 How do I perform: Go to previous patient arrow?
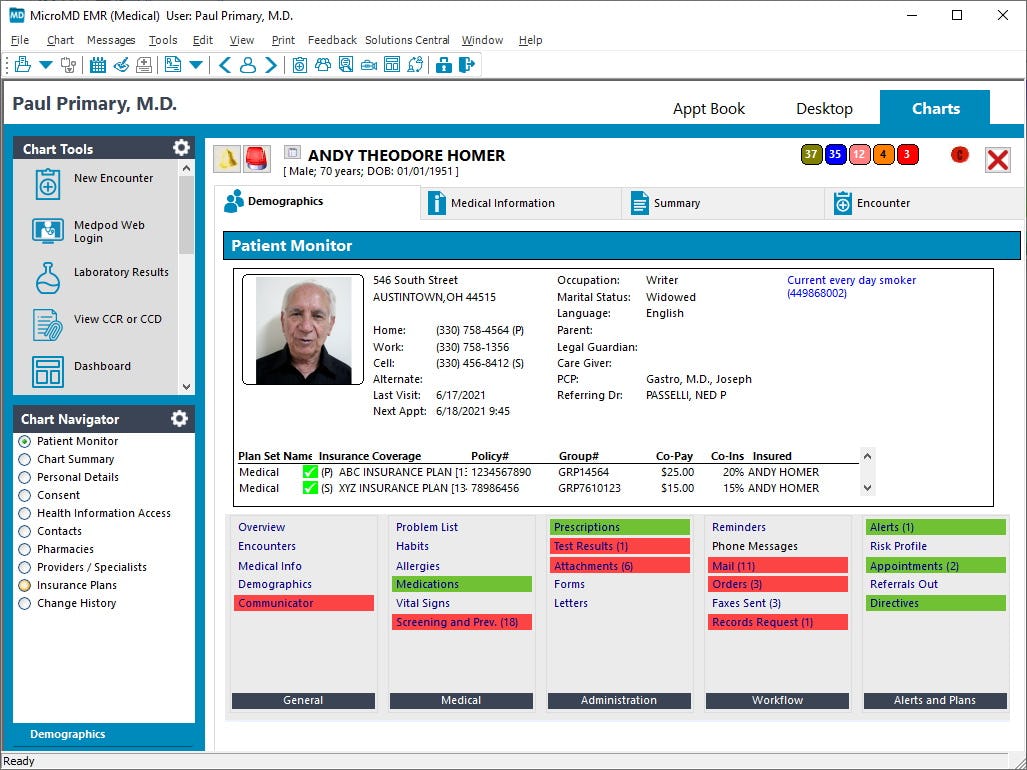(x=225, y=65)
